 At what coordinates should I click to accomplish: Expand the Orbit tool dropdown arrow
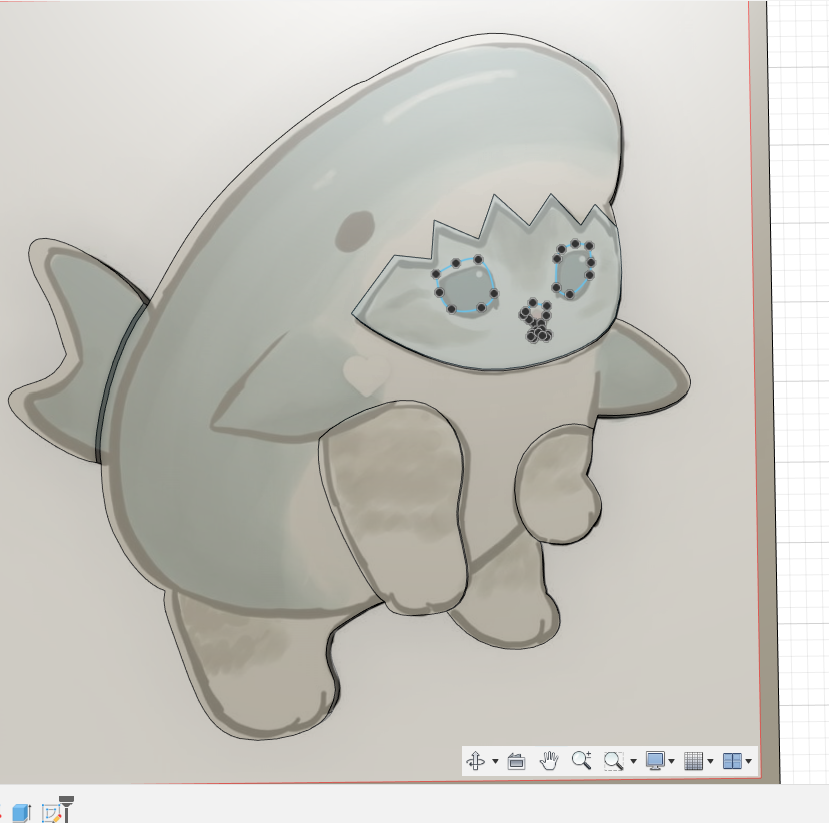tap(493, 760)
